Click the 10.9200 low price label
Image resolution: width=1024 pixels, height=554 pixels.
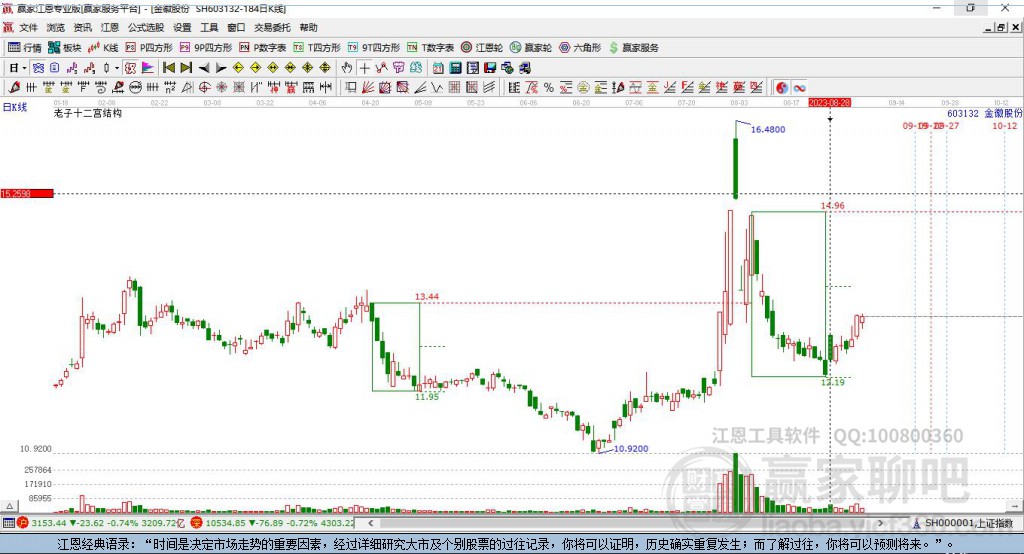point(631,449)
